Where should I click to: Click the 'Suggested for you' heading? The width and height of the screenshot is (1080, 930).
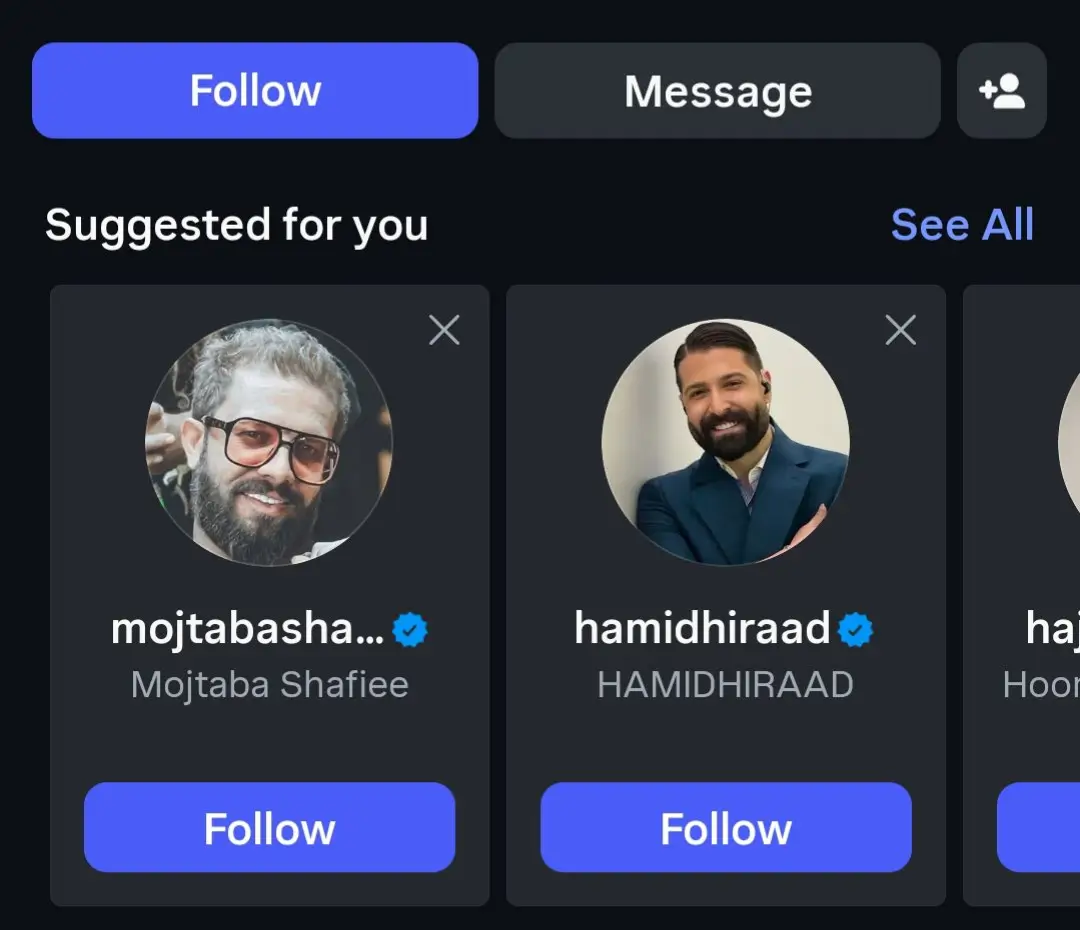pos(237,225)
